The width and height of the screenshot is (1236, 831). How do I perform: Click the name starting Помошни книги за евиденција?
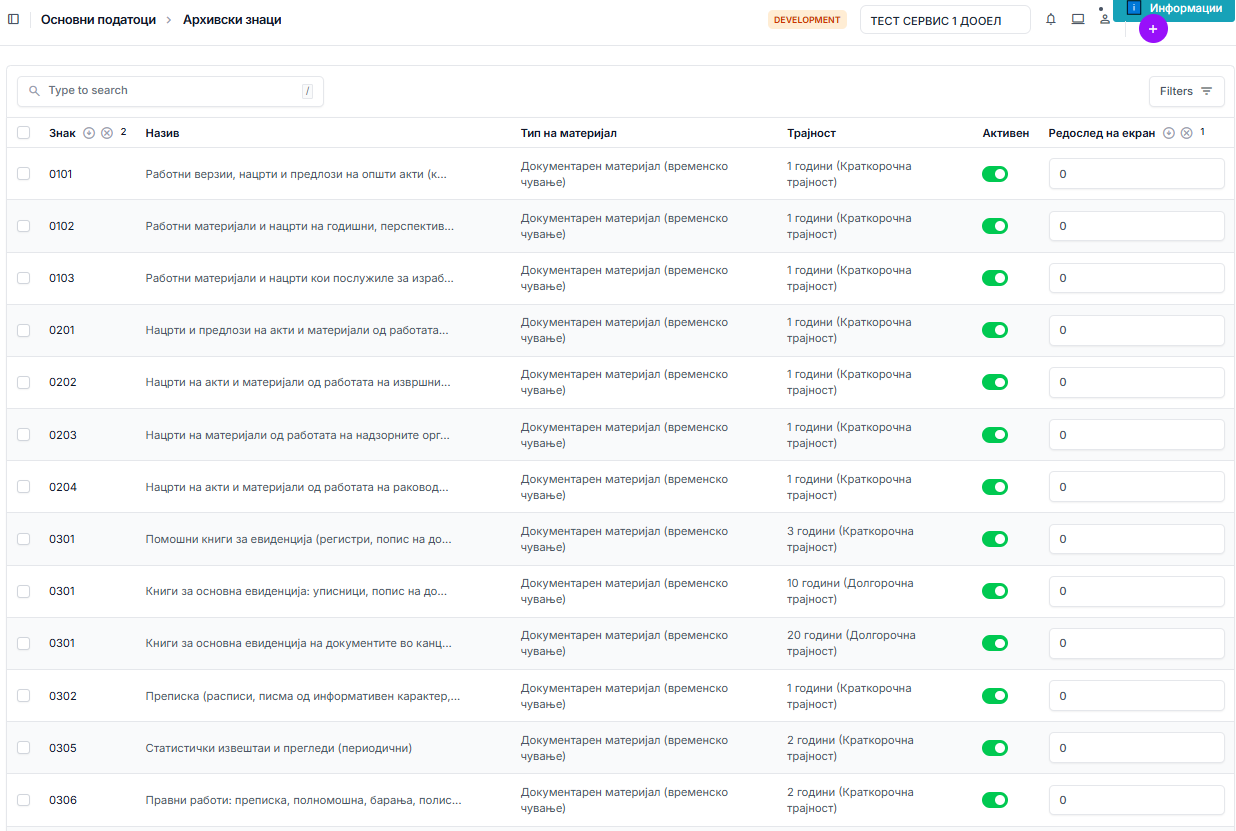[x=299, y=539]
